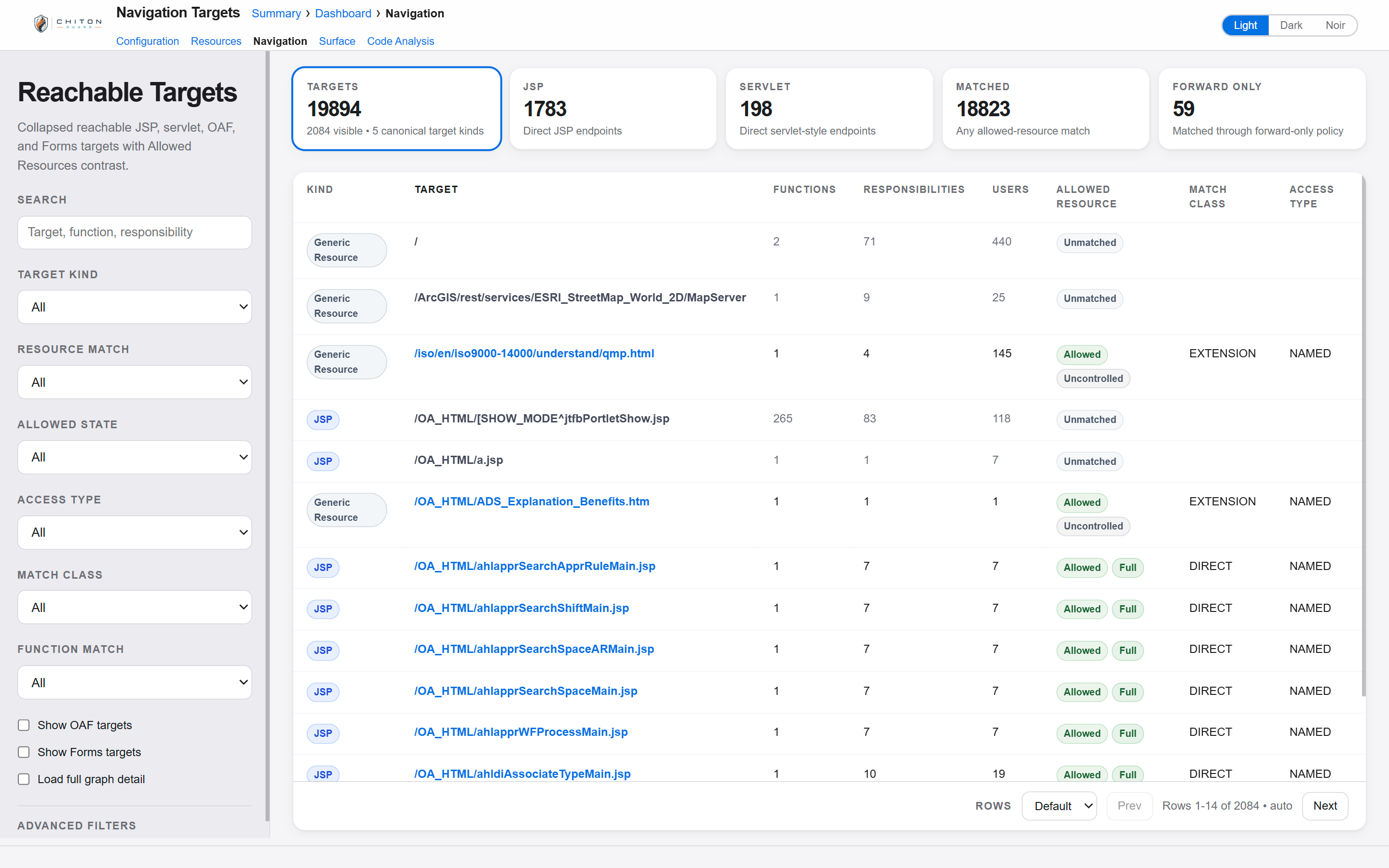The width and height of the screenshot is (1389, 868).
Task: Click 265 functions count value
Action: coord(782,419)
